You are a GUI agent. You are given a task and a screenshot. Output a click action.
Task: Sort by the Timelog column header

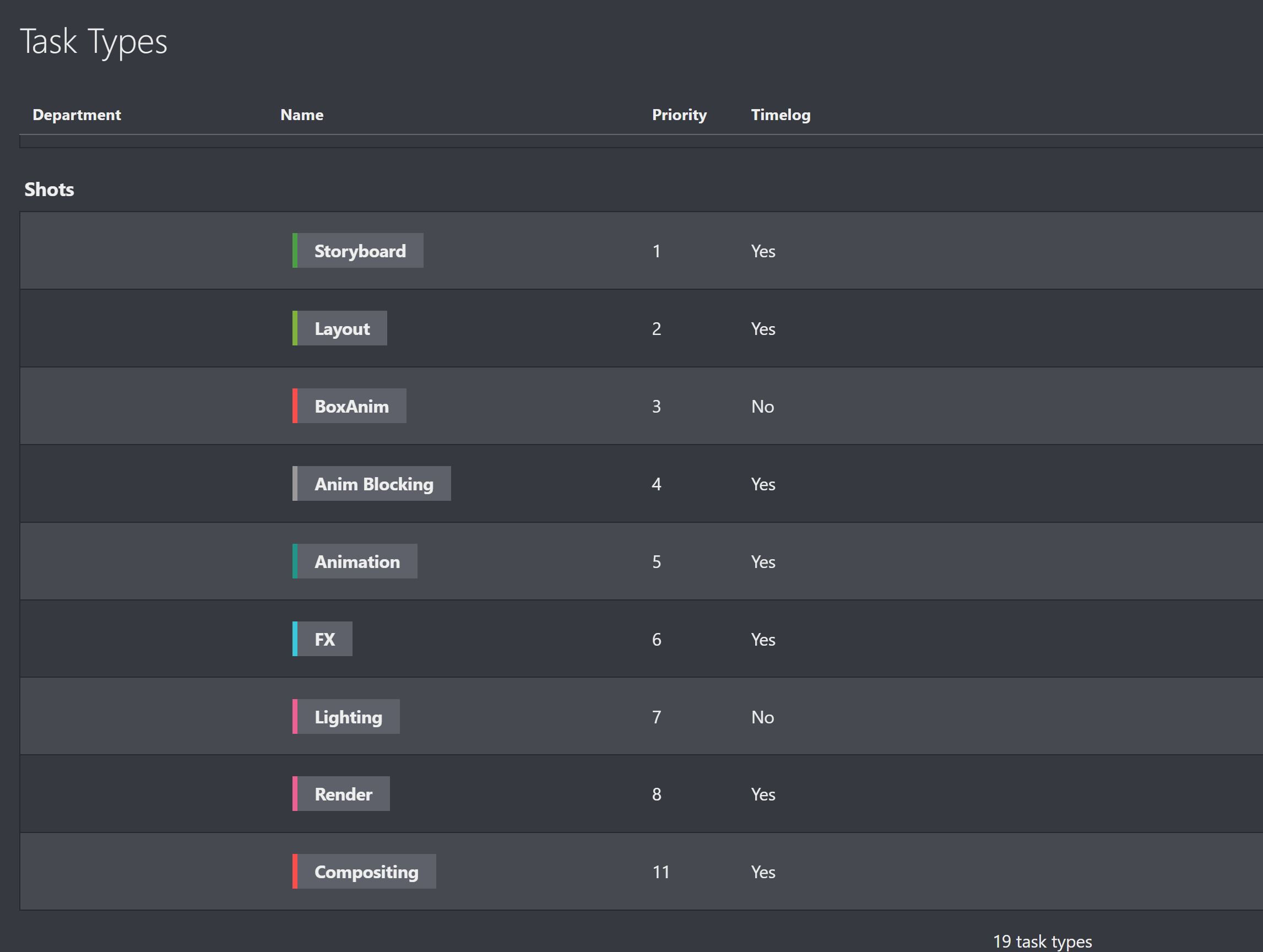(x=780, y=114)
